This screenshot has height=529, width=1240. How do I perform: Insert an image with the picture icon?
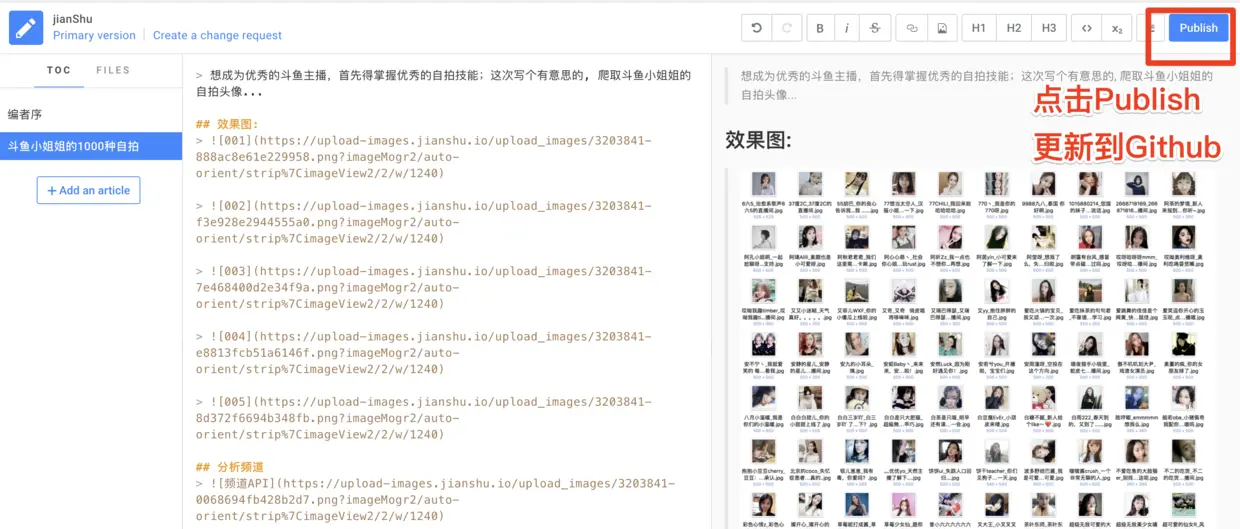click(x=941, y=28)
